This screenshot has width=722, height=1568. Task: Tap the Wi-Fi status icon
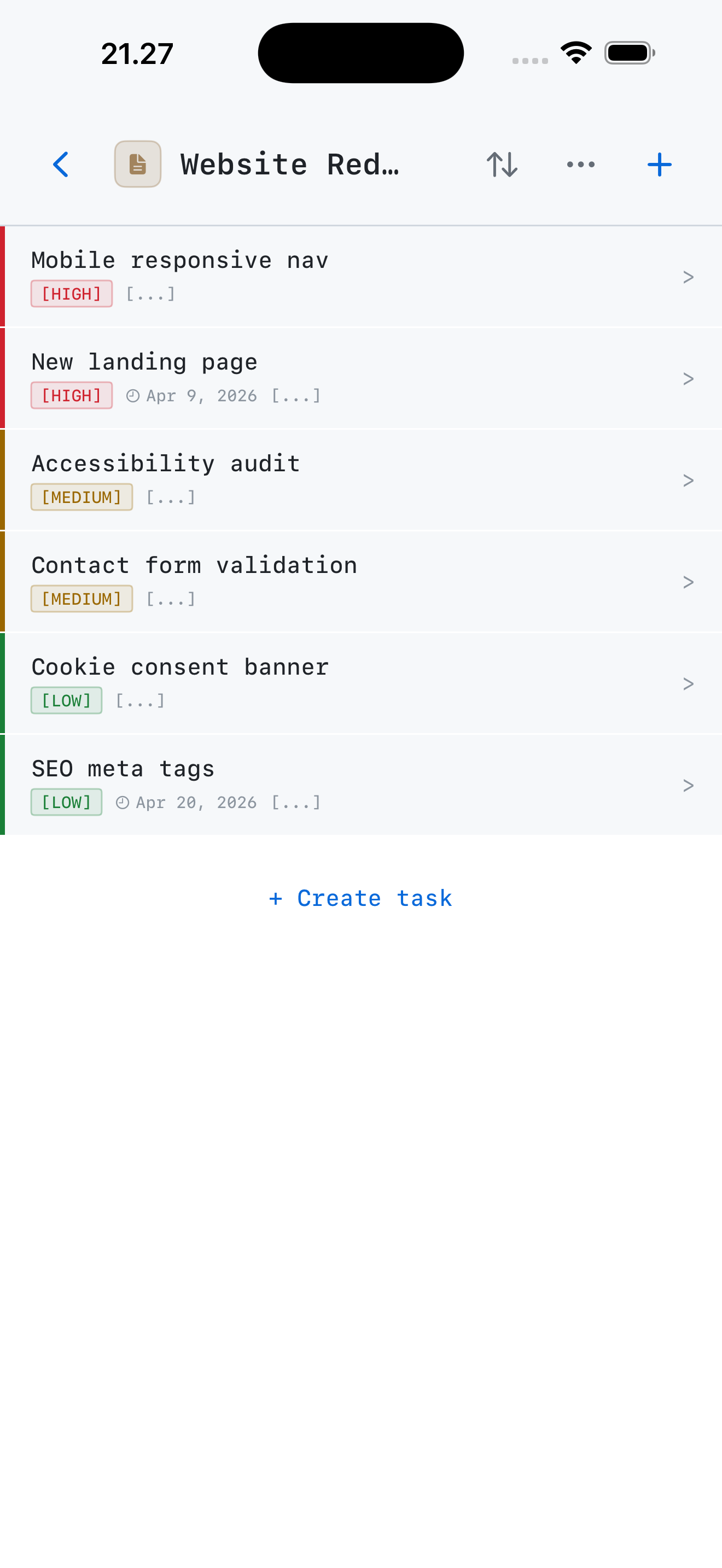576,53
